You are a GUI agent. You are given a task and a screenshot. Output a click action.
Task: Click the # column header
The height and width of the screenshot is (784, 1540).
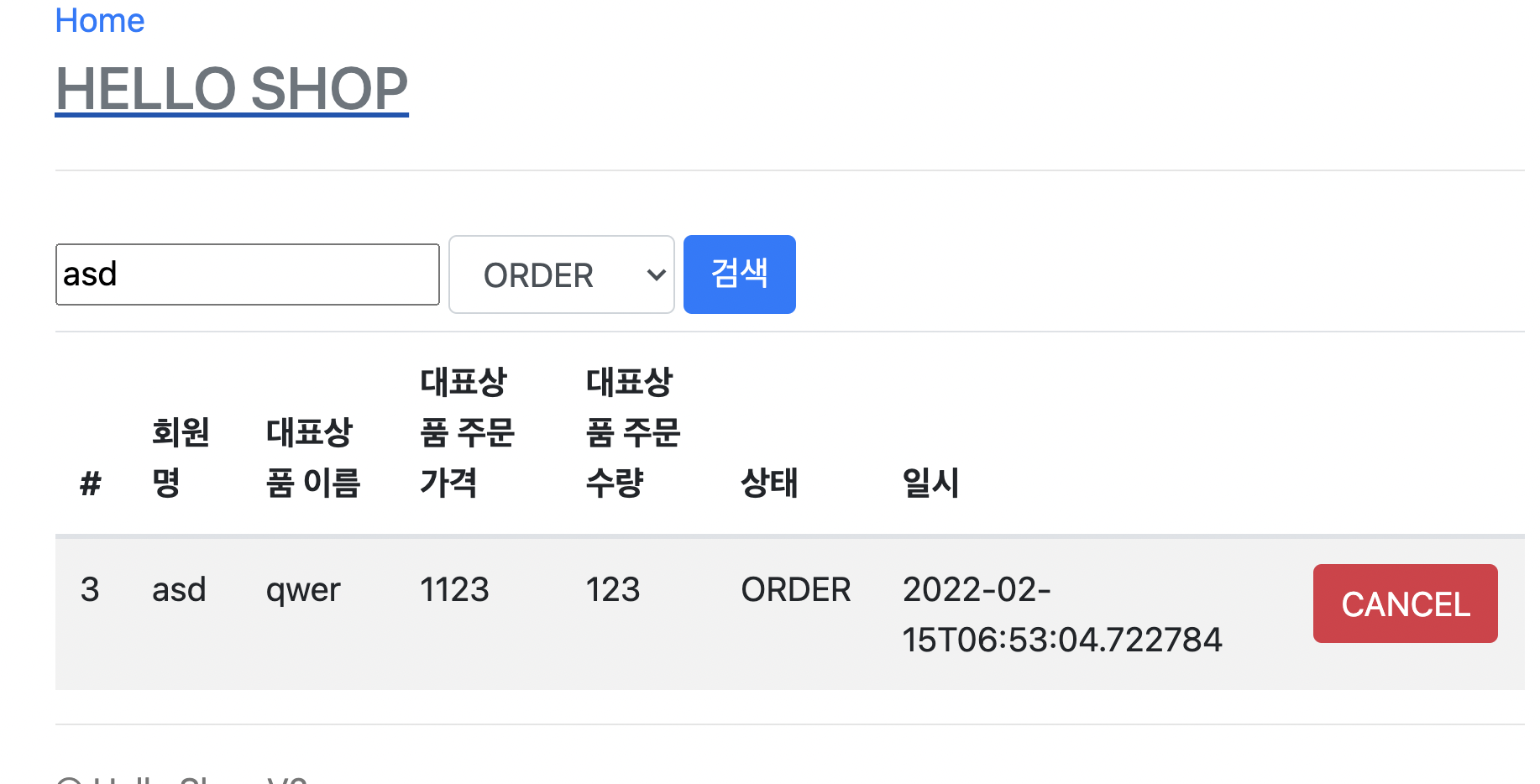[91, 483]
